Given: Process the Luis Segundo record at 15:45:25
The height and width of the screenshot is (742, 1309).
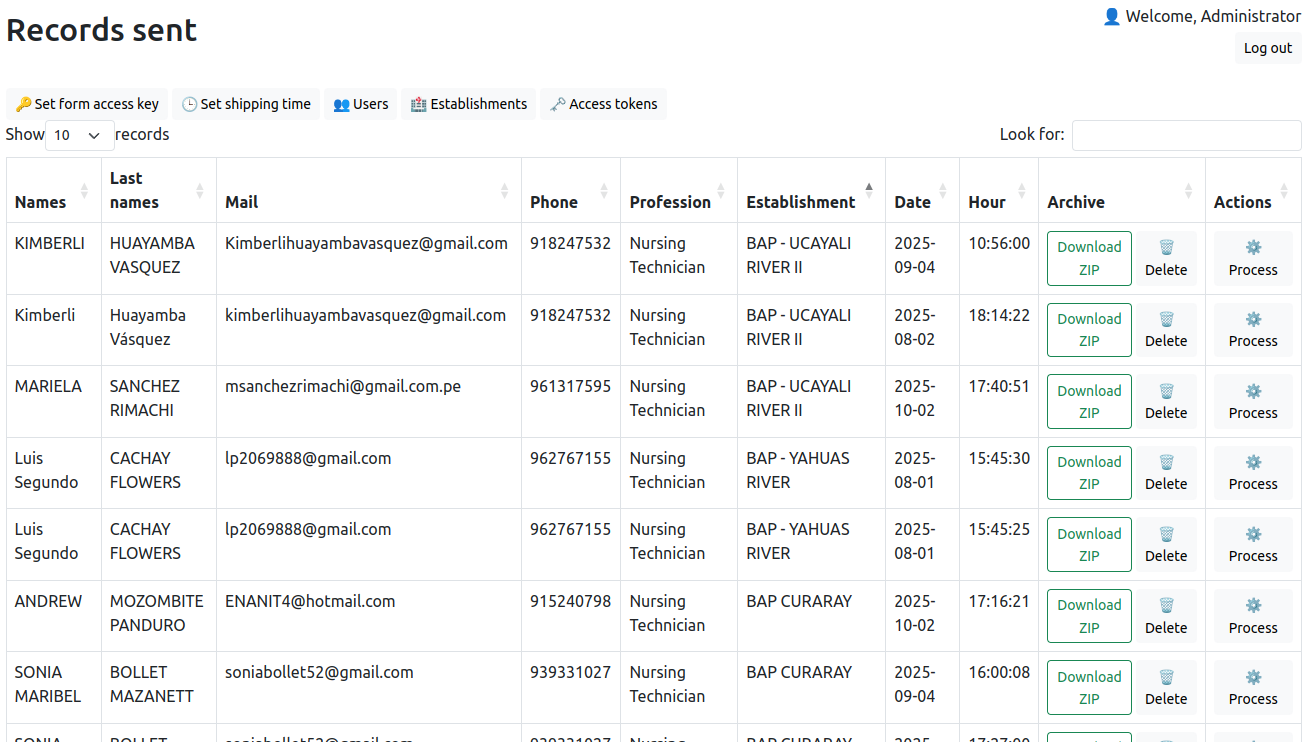Looking at the screenshot, I should click(1253, 544).
